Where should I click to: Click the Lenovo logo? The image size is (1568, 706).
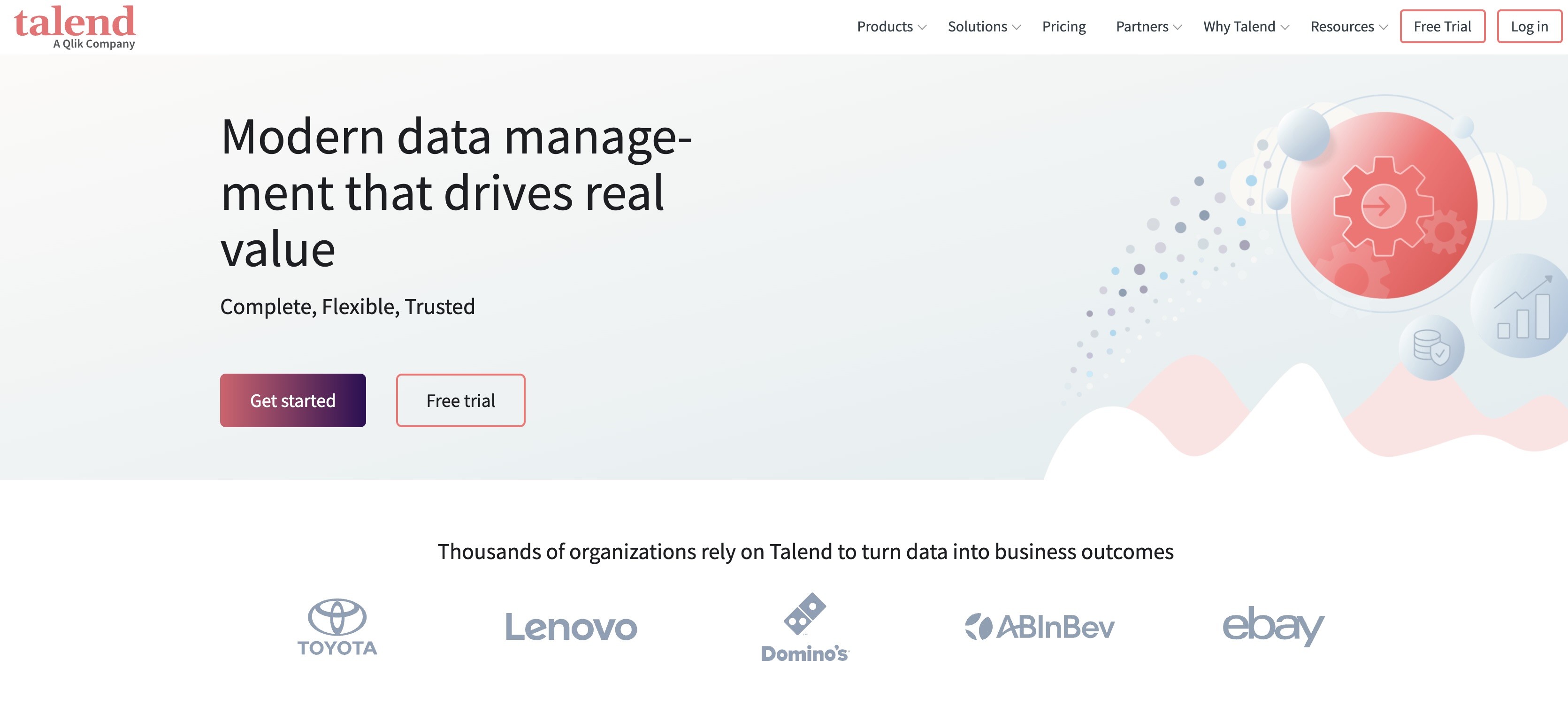(x=571, y=627)
